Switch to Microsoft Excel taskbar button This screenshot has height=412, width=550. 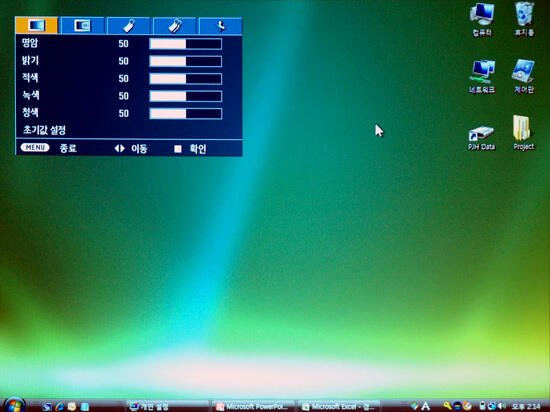[338, 406]
